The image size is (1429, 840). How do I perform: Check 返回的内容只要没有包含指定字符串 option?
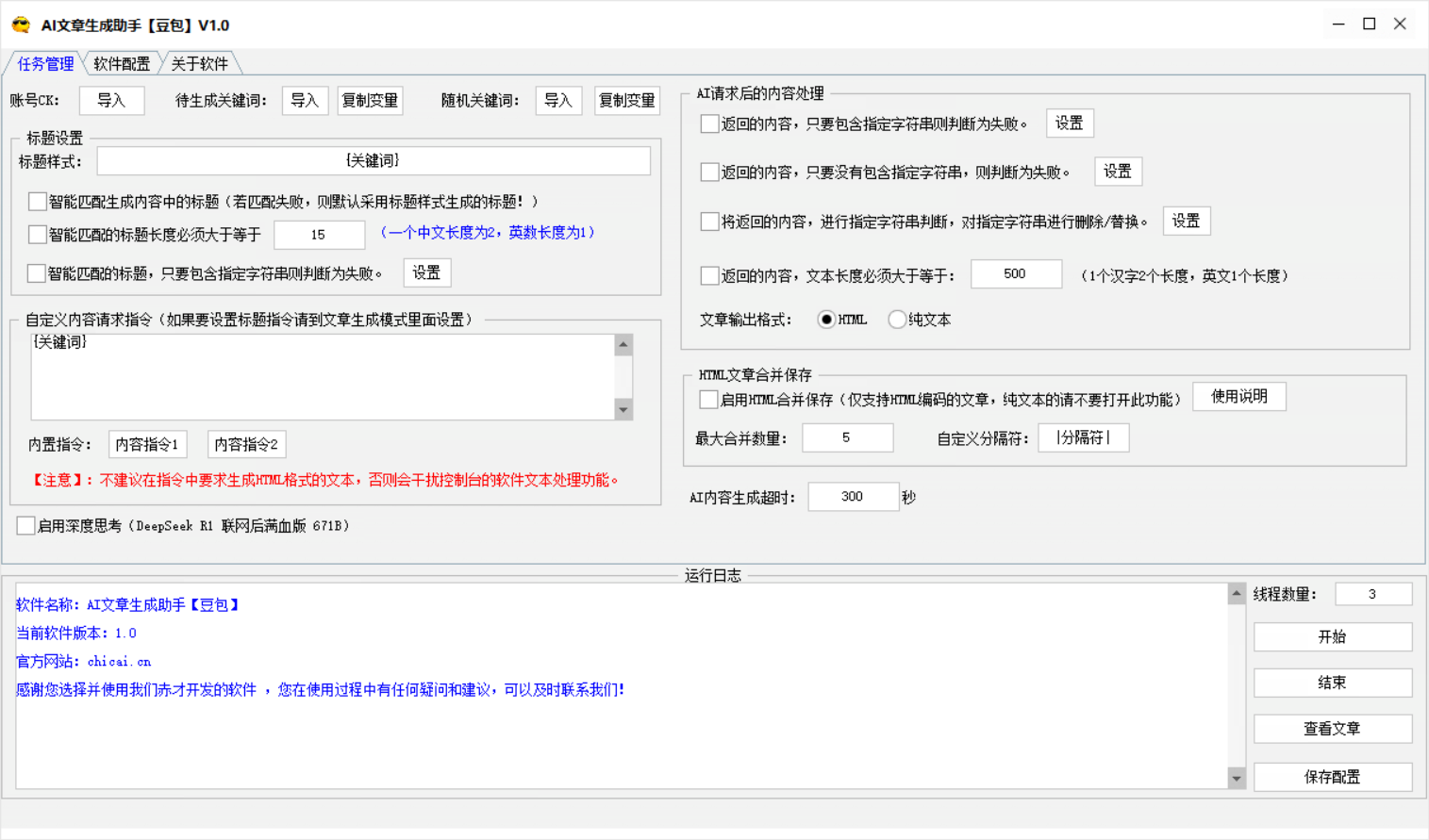(x=709, y=172)
